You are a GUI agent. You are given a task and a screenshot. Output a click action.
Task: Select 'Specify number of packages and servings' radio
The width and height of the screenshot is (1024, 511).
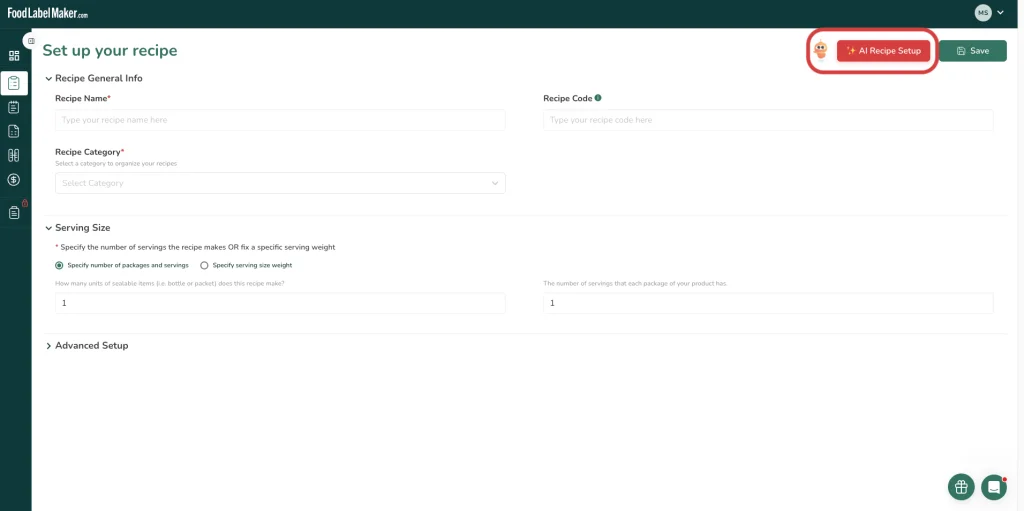[59, 265]
